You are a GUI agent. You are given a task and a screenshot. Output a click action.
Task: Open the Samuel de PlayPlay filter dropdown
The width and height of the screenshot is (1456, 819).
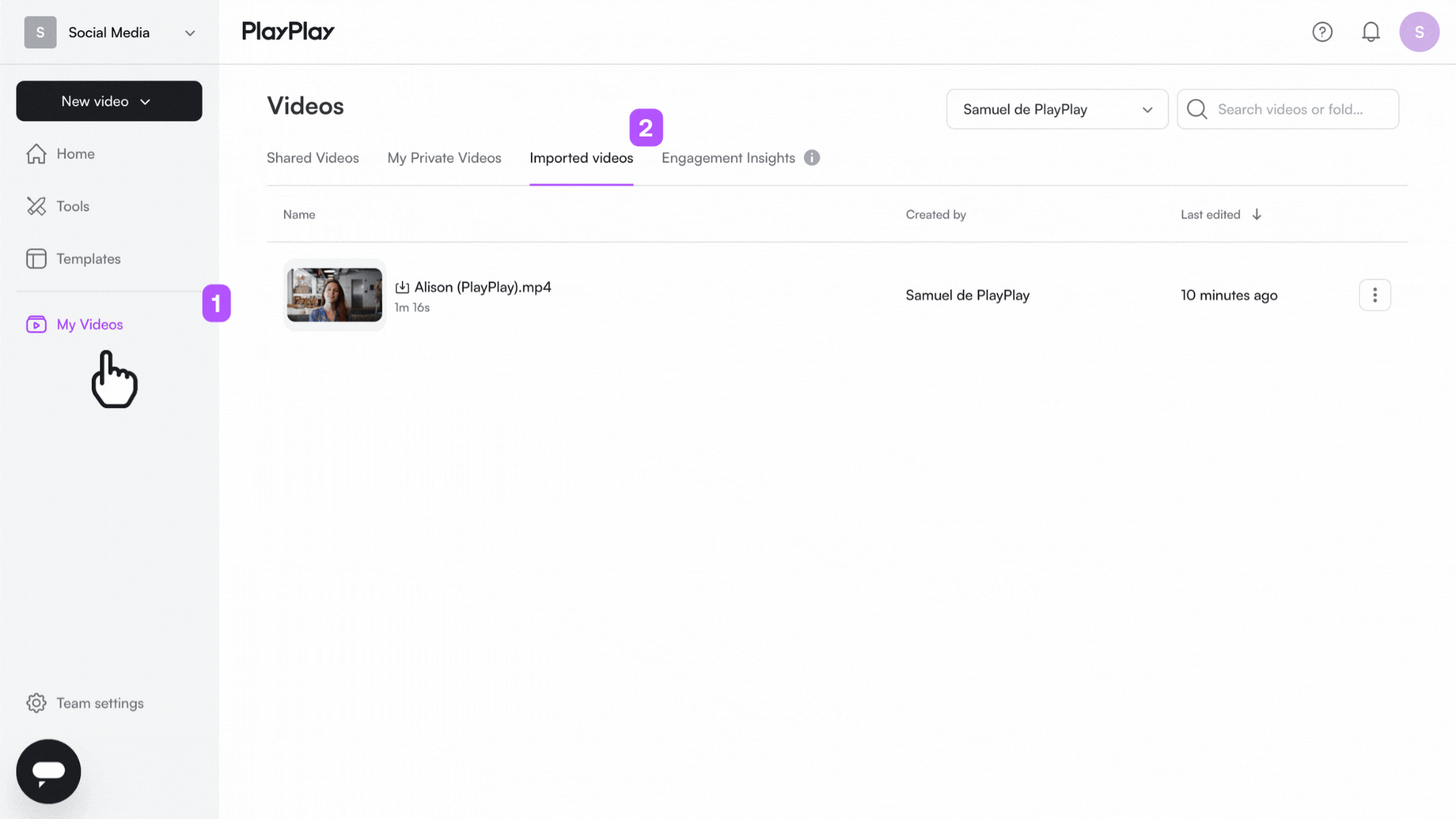coord(1057,109)
